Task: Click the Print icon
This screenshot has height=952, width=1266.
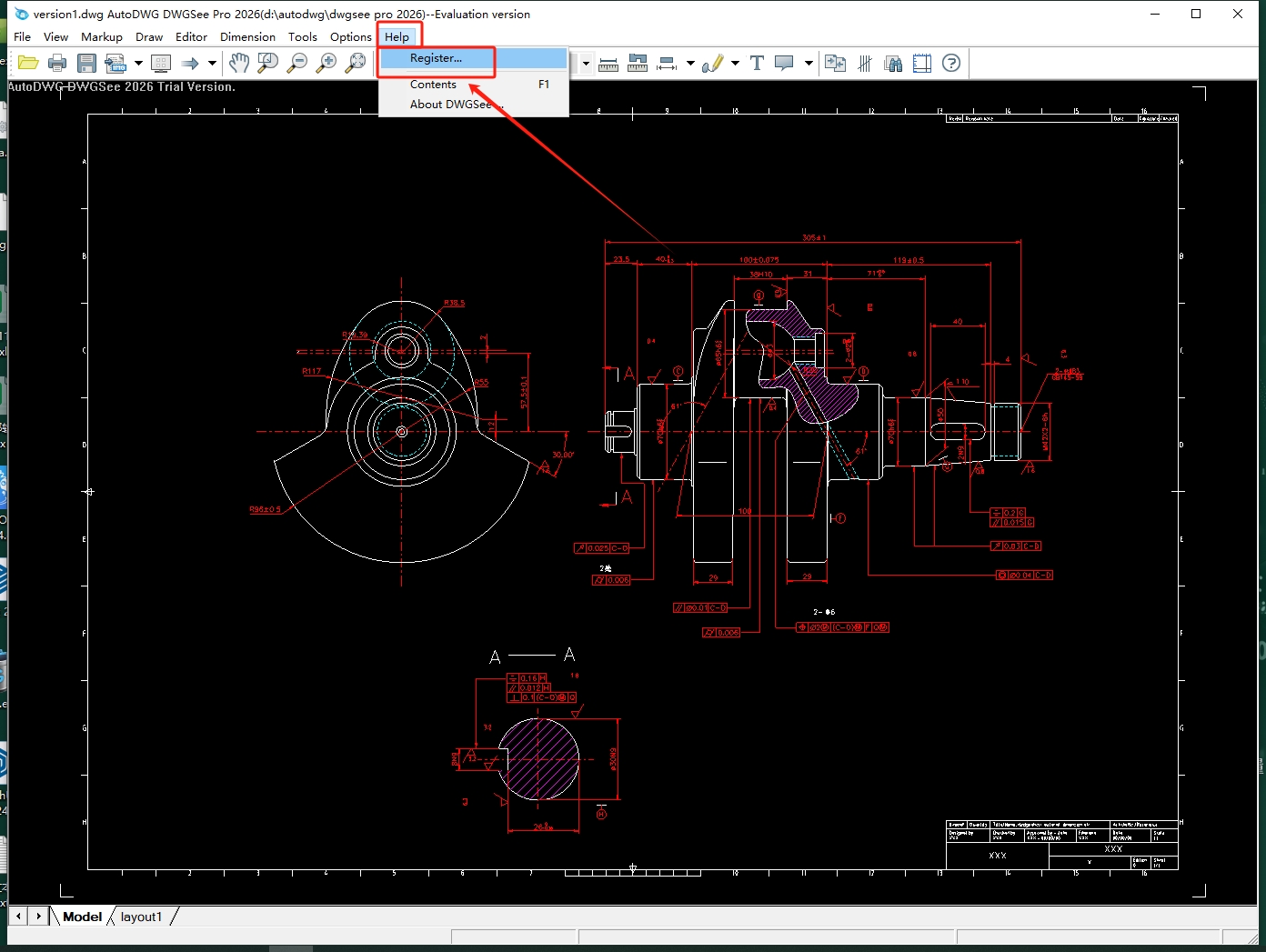Action: [57, 63]
